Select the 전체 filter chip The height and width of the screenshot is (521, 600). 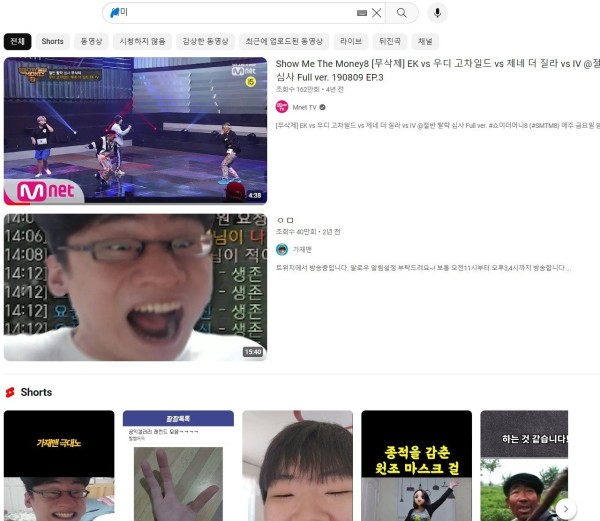pyautogui.click(x=18, y=41)
